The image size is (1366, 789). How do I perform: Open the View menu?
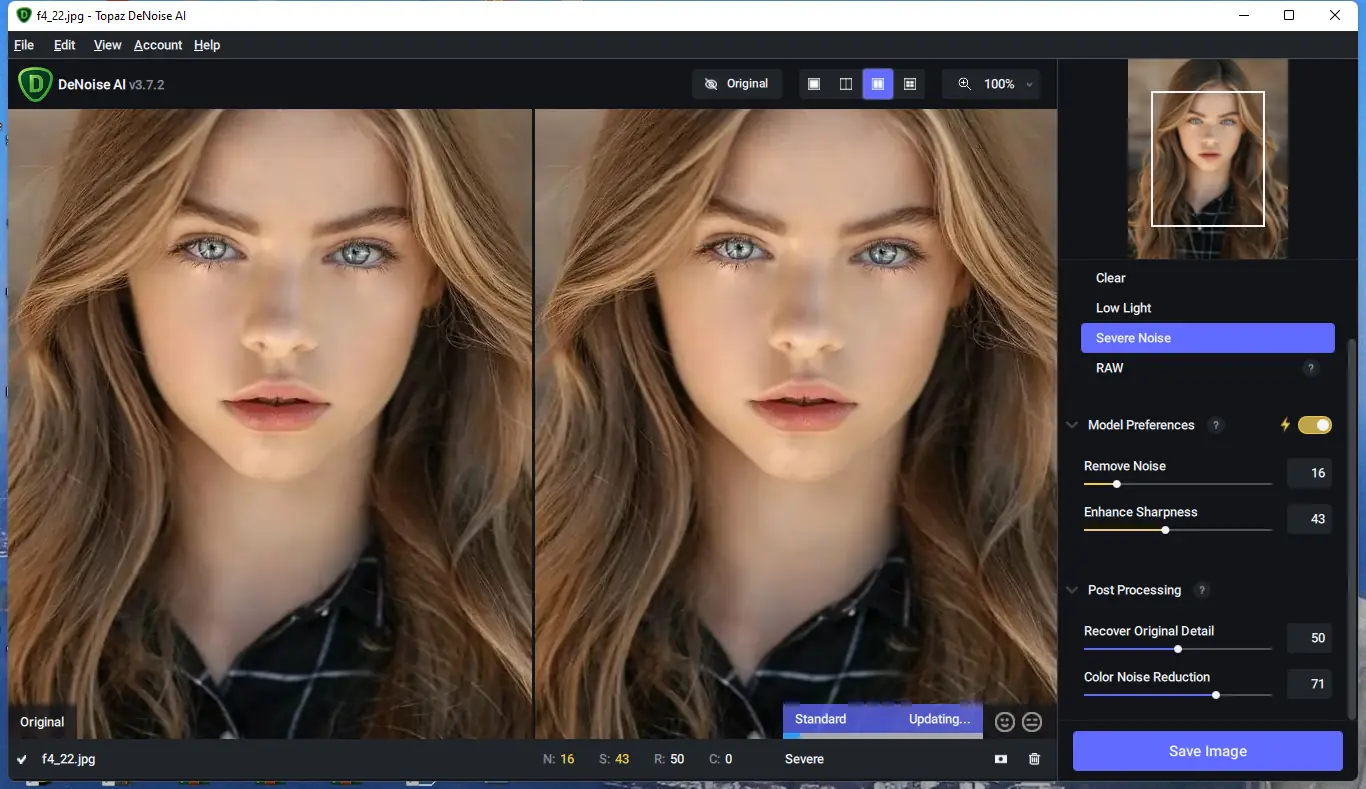[x=107, y=45]
